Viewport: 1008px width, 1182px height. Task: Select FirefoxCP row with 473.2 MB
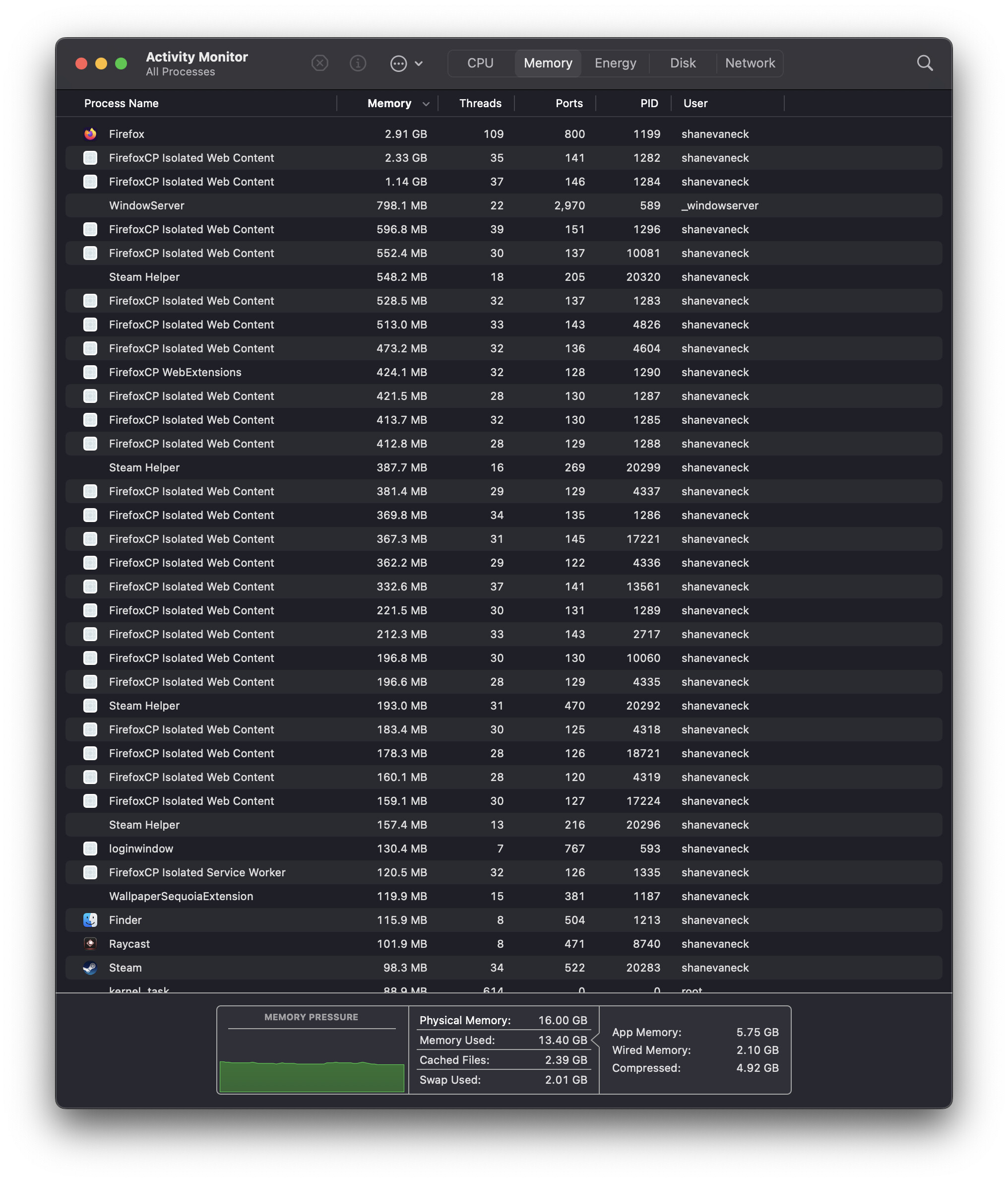[504, 348]
